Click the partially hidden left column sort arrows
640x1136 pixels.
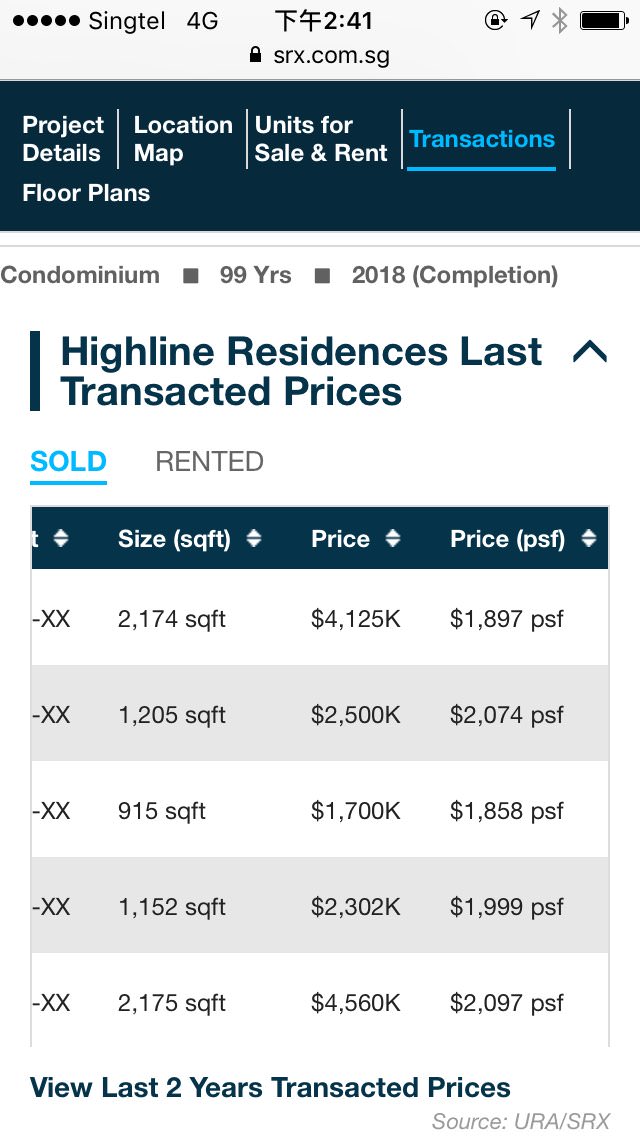[x=61, y=539]
